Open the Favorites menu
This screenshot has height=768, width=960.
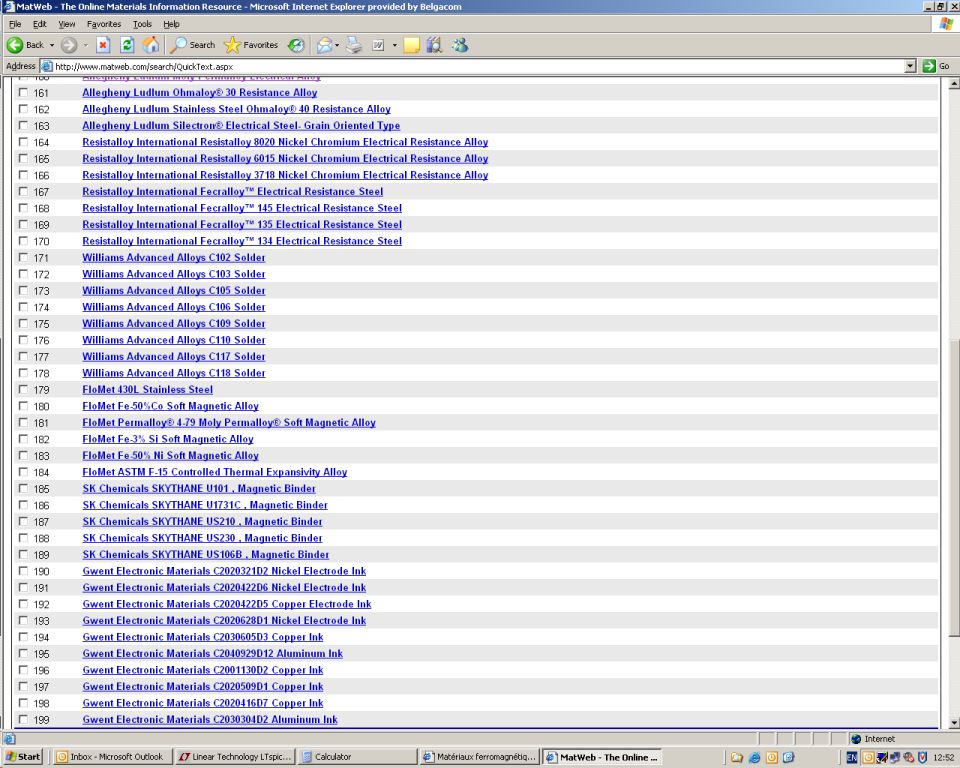click(x=104, y=24)
